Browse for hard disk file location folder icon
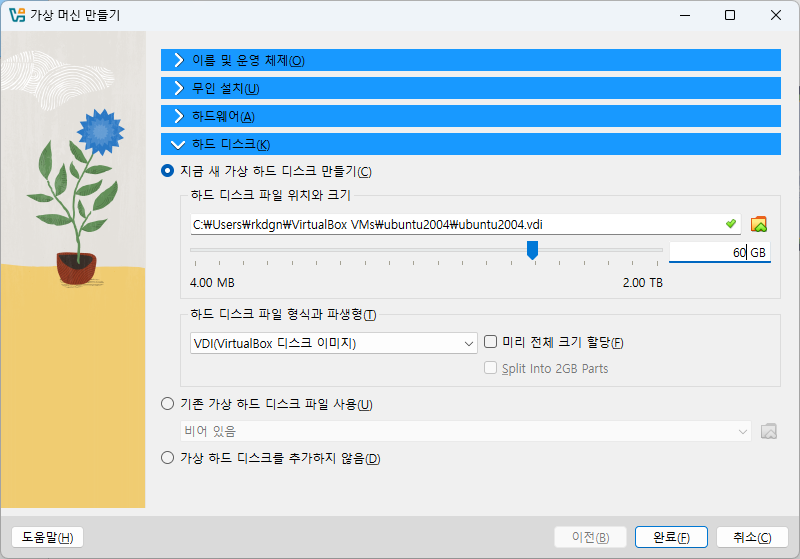 click(x=759, y=224)
